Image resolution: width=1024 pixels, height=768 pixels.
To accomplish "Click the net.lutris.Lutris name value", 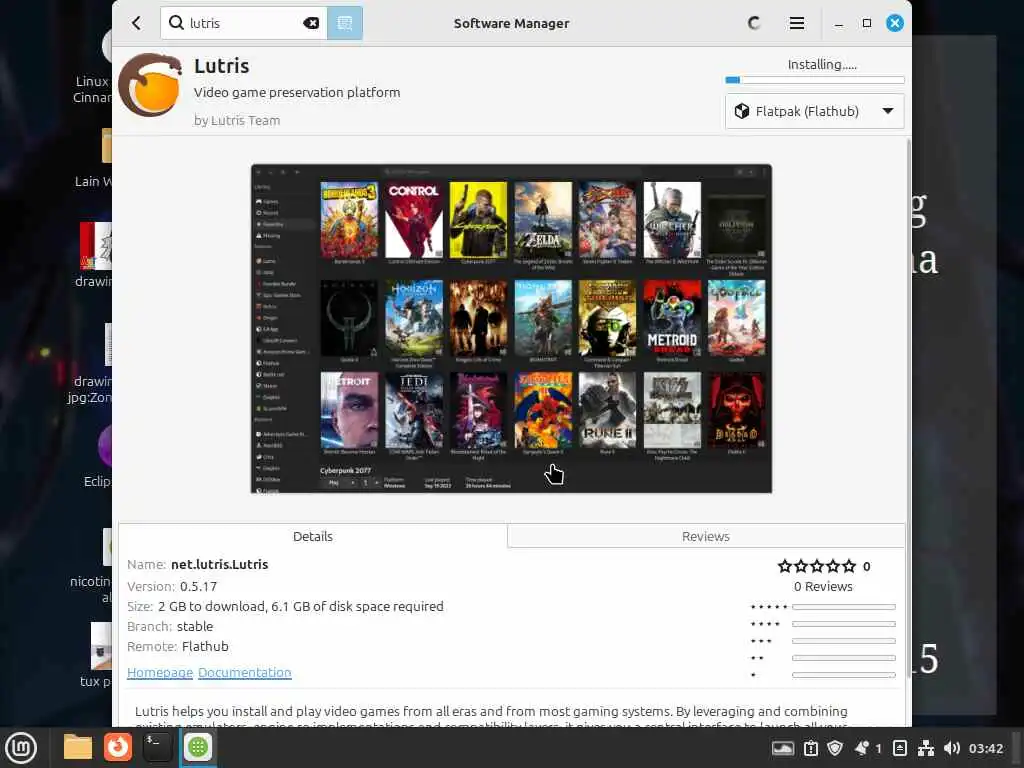I will (x=219, y=564).
